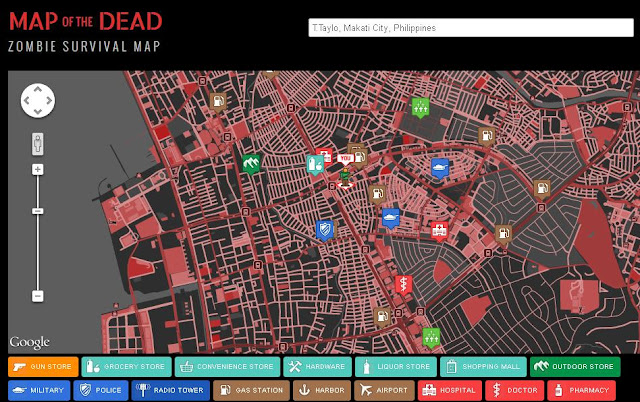
Task: Toggle the Pharmacy legend filter
Action: 581,390
